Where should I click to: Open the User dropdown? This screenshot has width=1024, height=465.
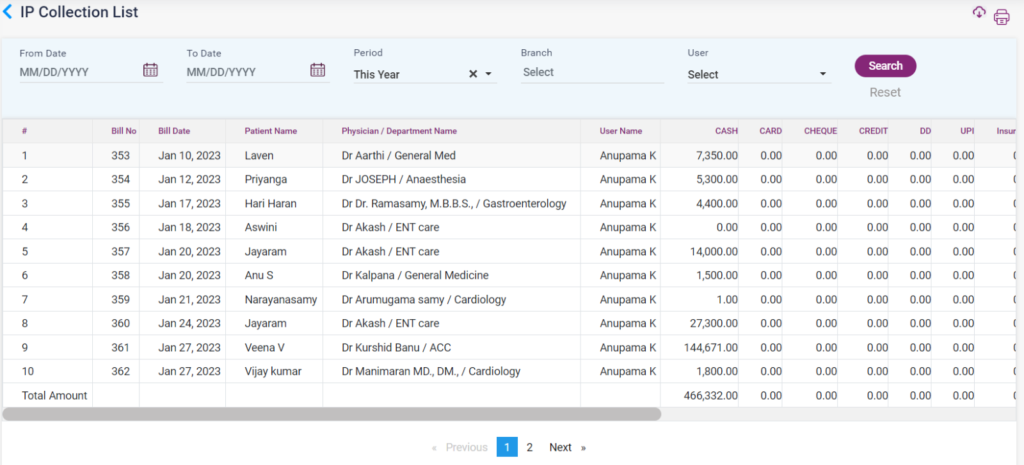tap(757, 74)
